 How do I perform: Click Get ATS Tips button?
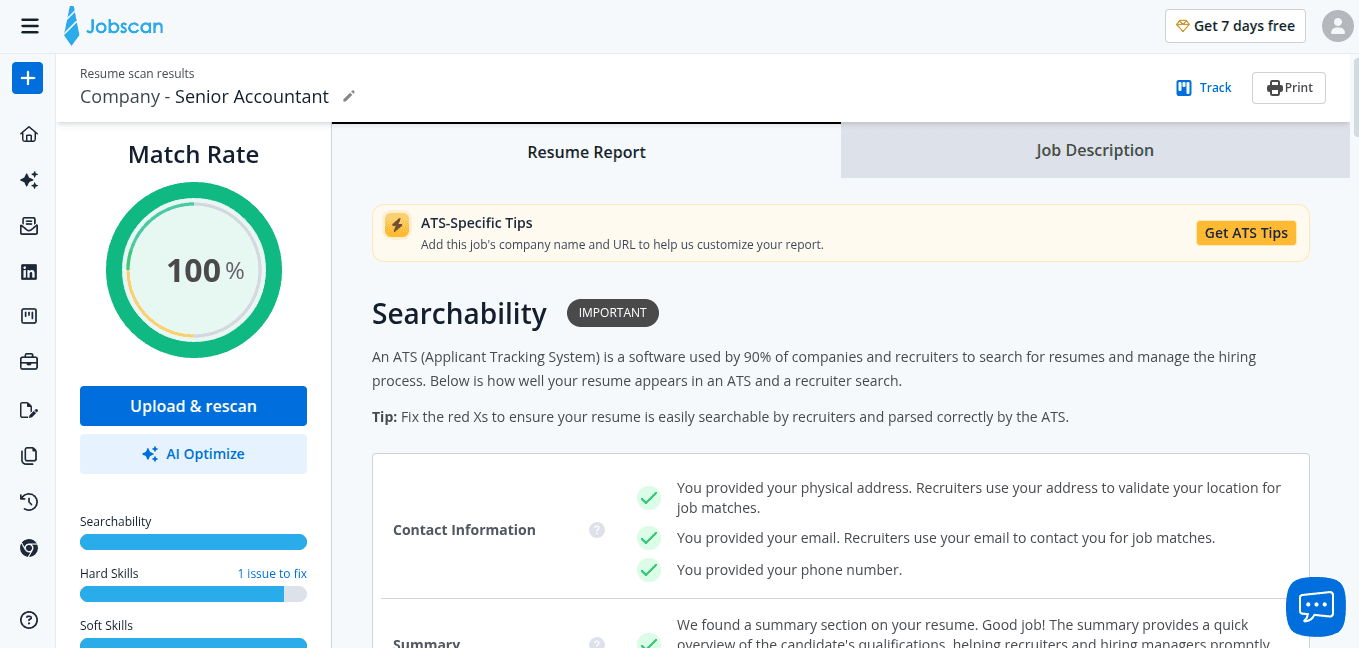tap(1246, 233)
